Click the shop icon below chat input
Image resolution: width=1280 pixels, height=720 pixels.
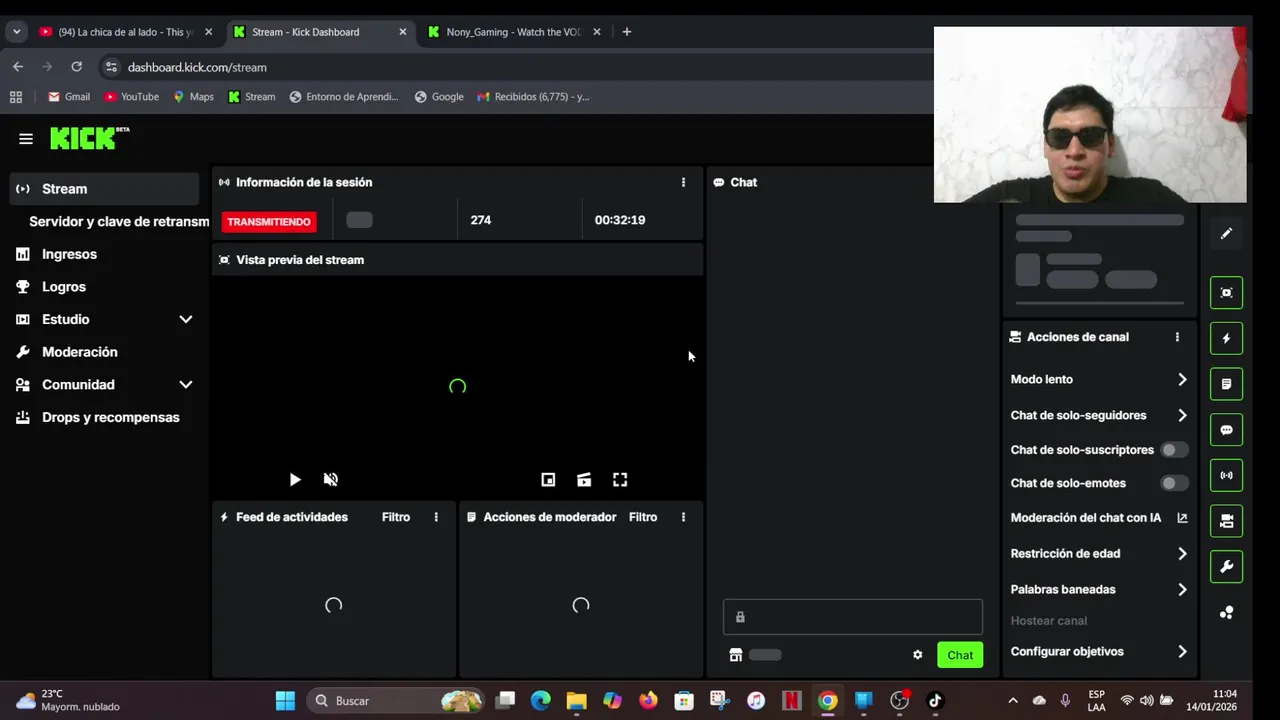pyautogui.click(x=736, y=655)
